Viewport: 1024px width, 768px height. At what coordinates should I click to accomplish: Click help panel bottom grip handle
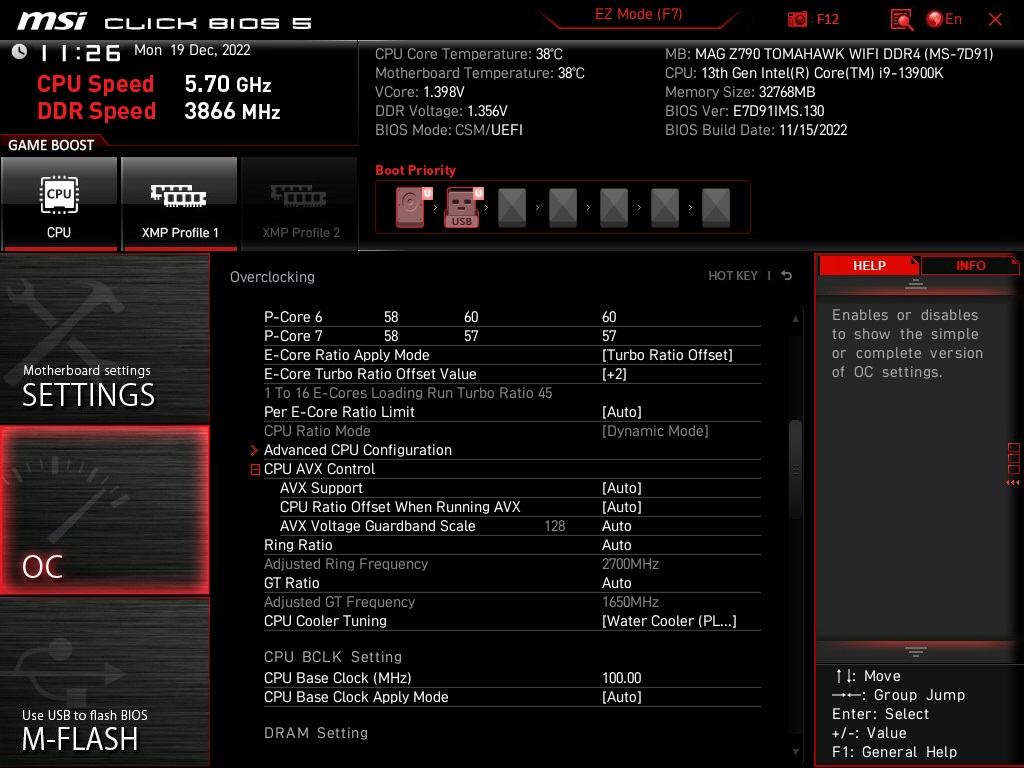916,652
